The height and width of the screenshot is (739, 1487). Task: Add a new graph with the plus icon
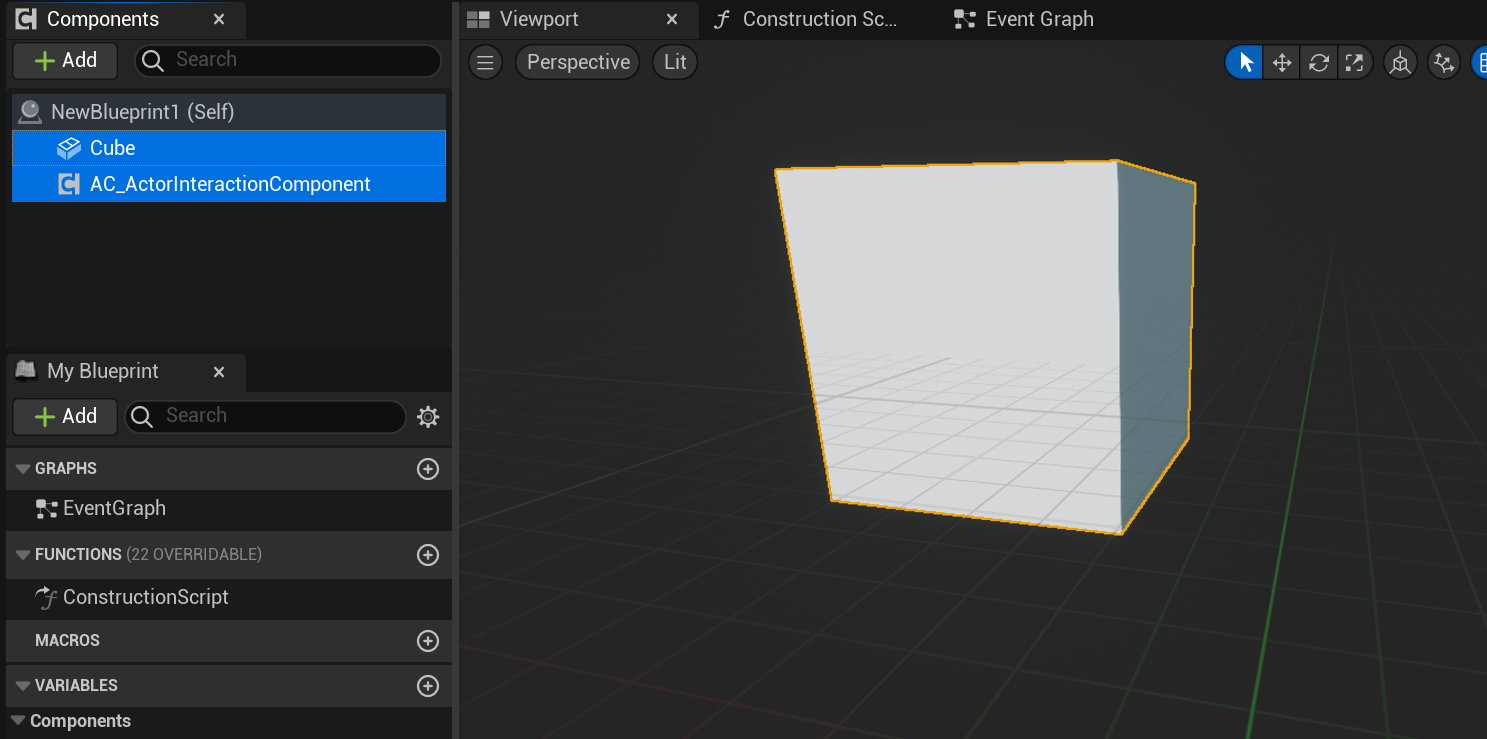coord(428,469)
